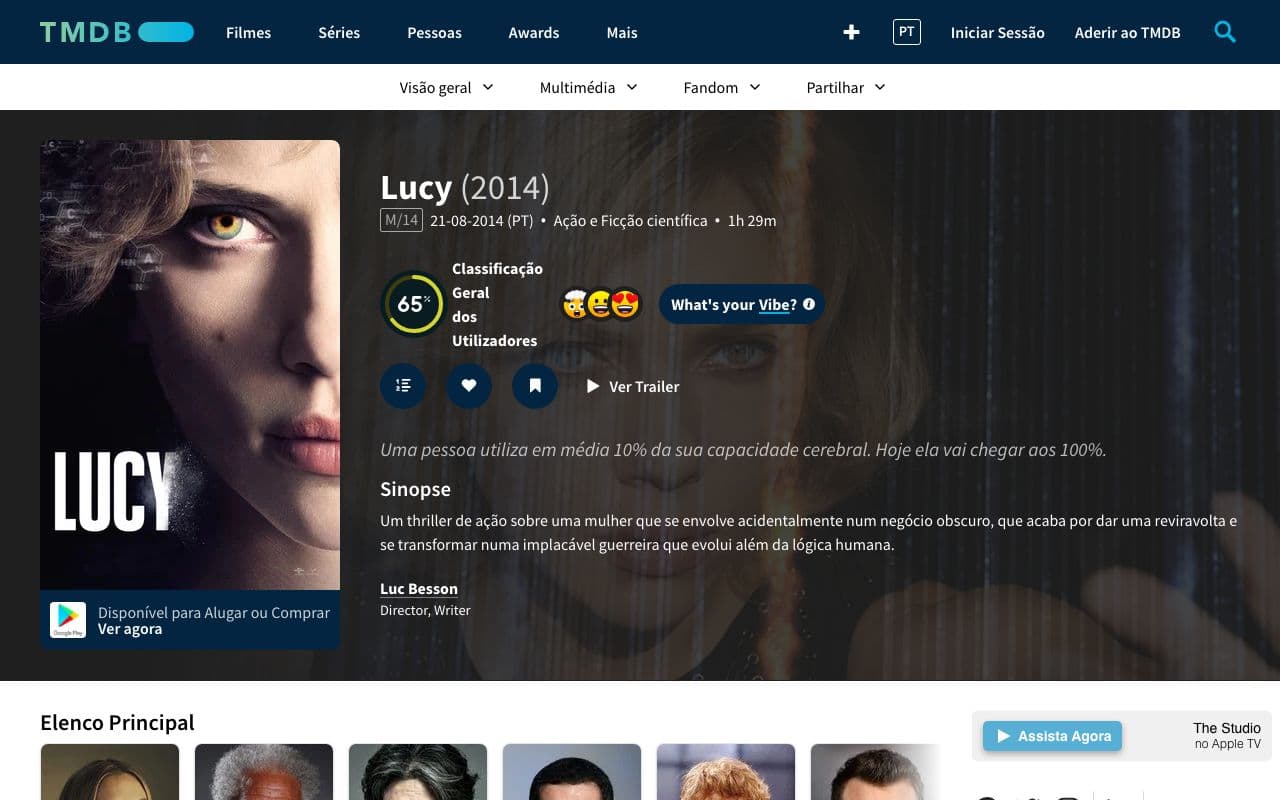Add Lucy to a list

(403, 386)
